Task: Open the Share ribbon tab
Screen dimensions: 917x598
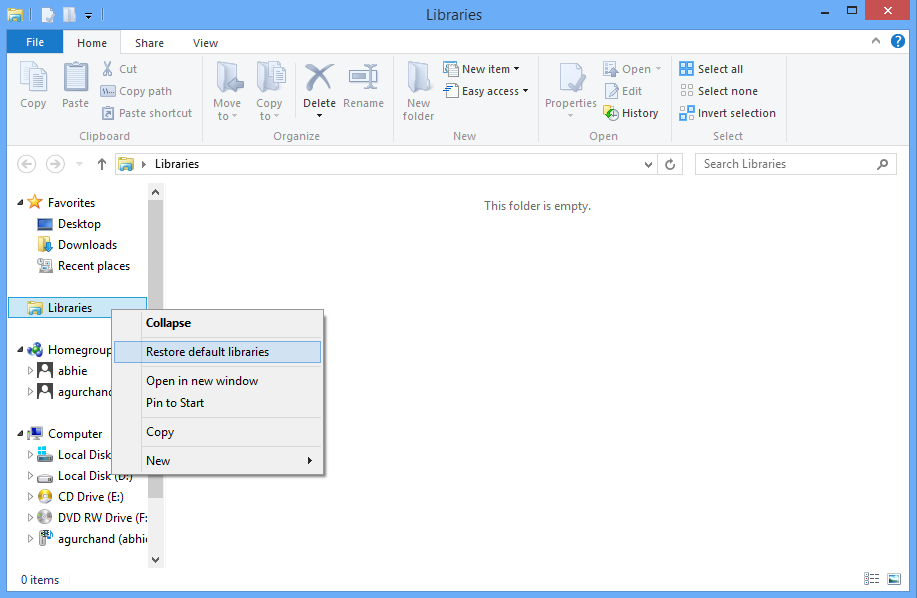Action: (149, 43)
